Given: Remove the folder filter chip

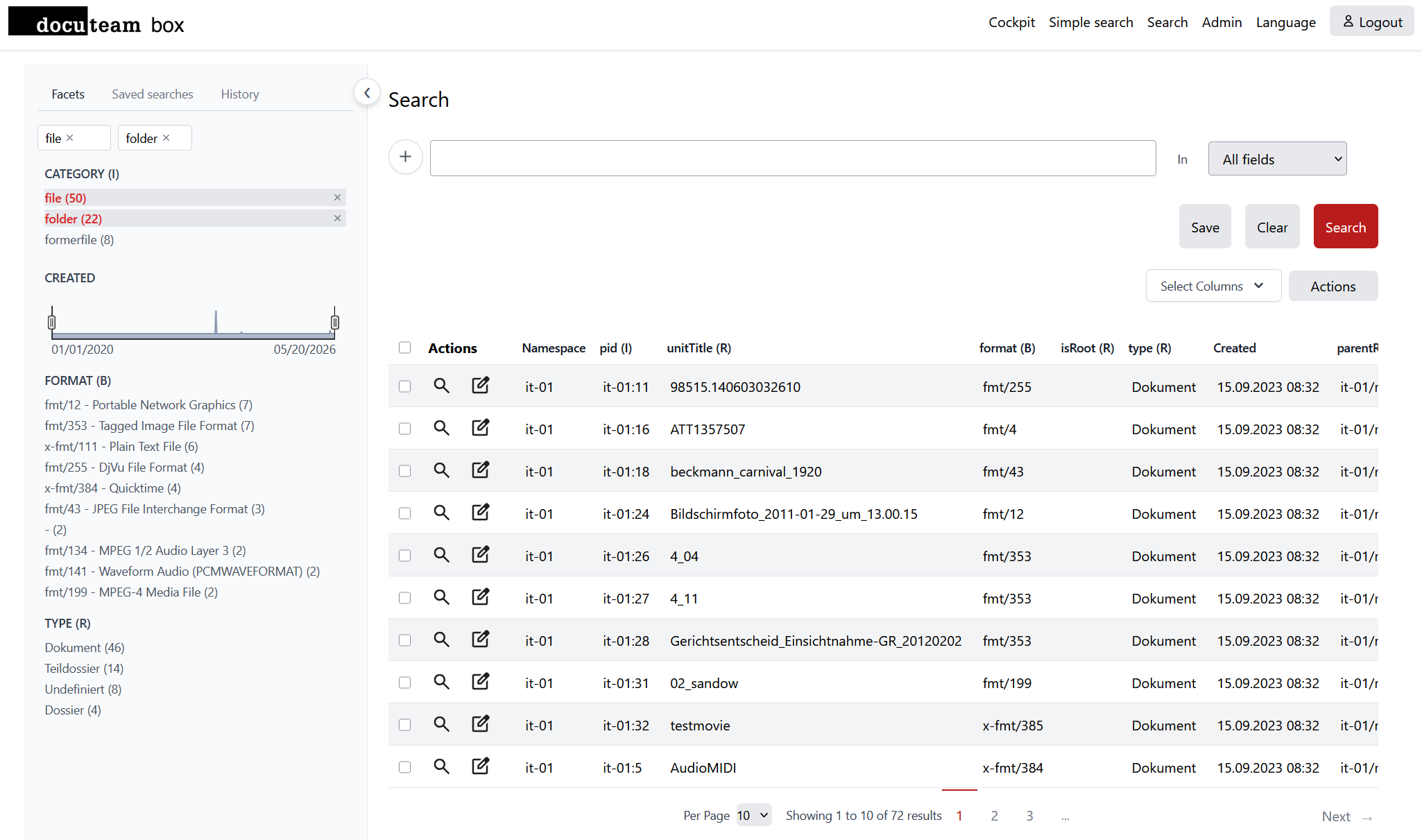Looking at the screenshot, I should pyautogui.click(x=166, y=138).
